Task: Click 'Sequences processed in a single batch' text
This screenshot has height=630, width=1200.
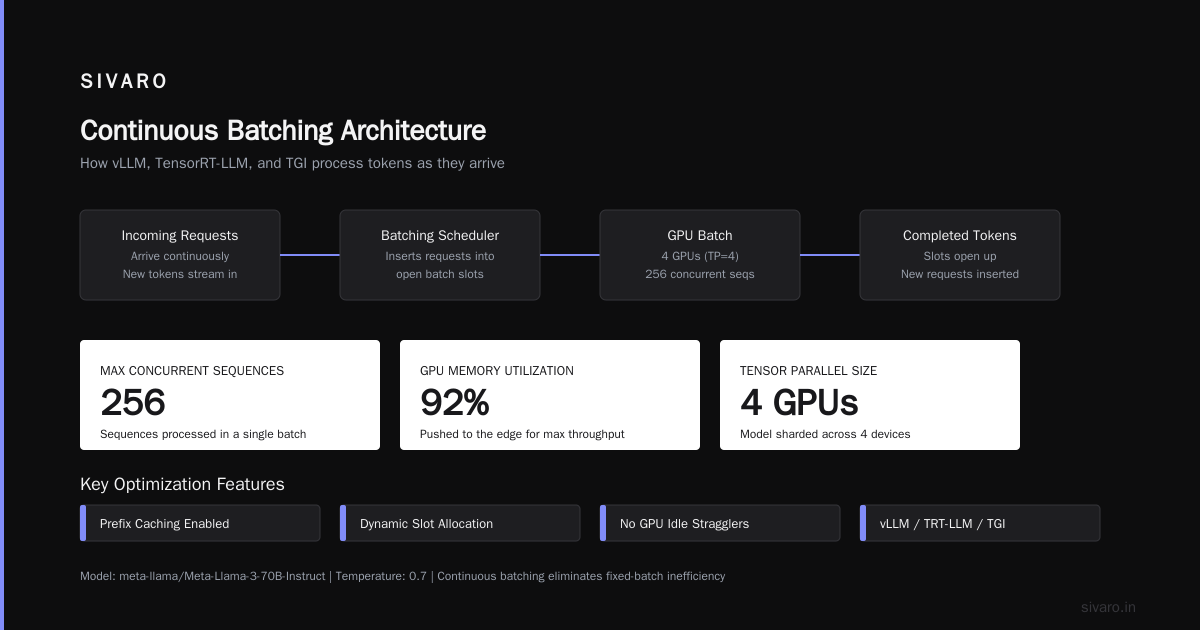Action: (x=203, y=434)
